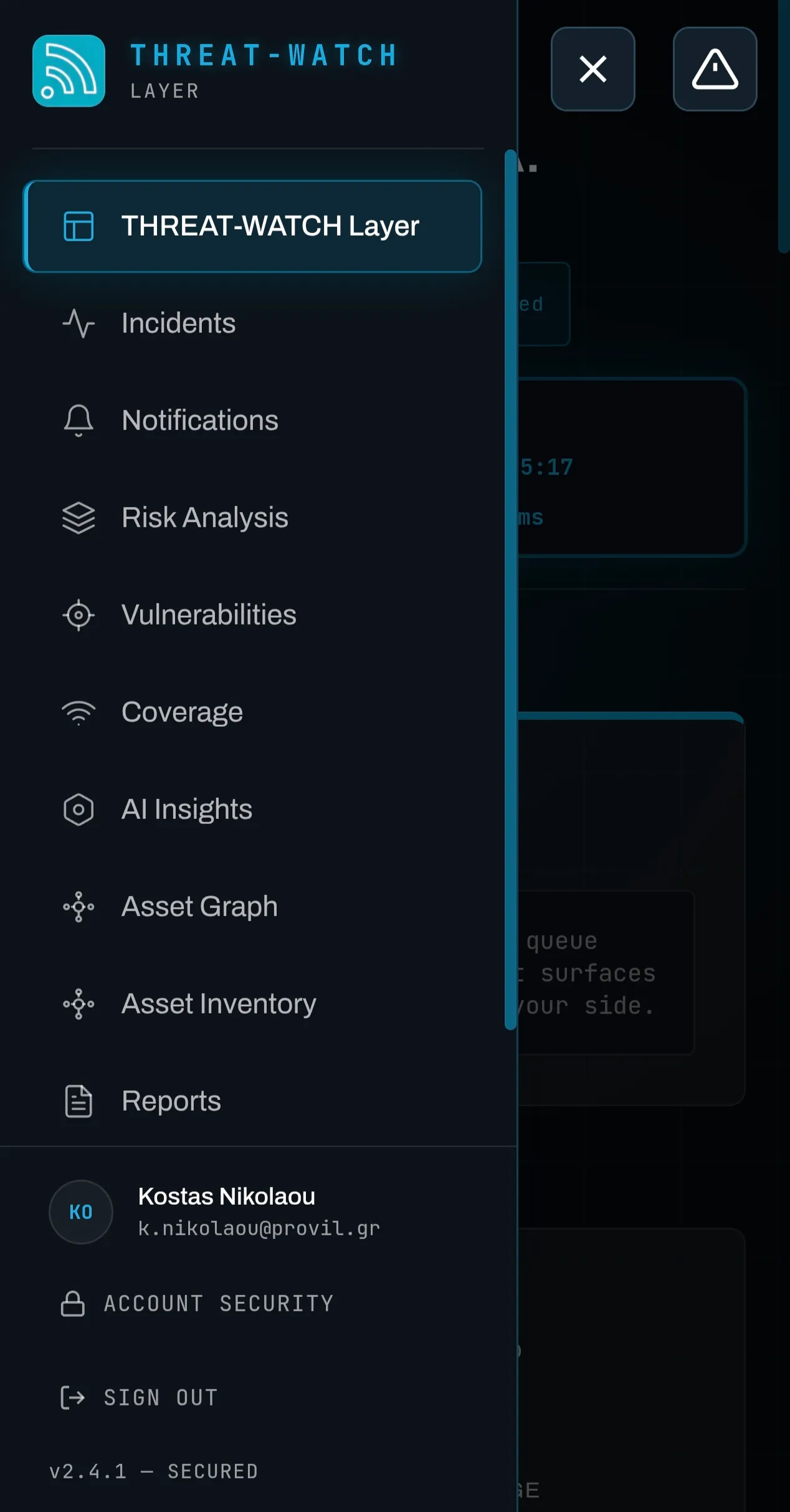This screenshot has height=1512, width=790.
Task: Open the Incidents page
Action: tap(252, 323)
